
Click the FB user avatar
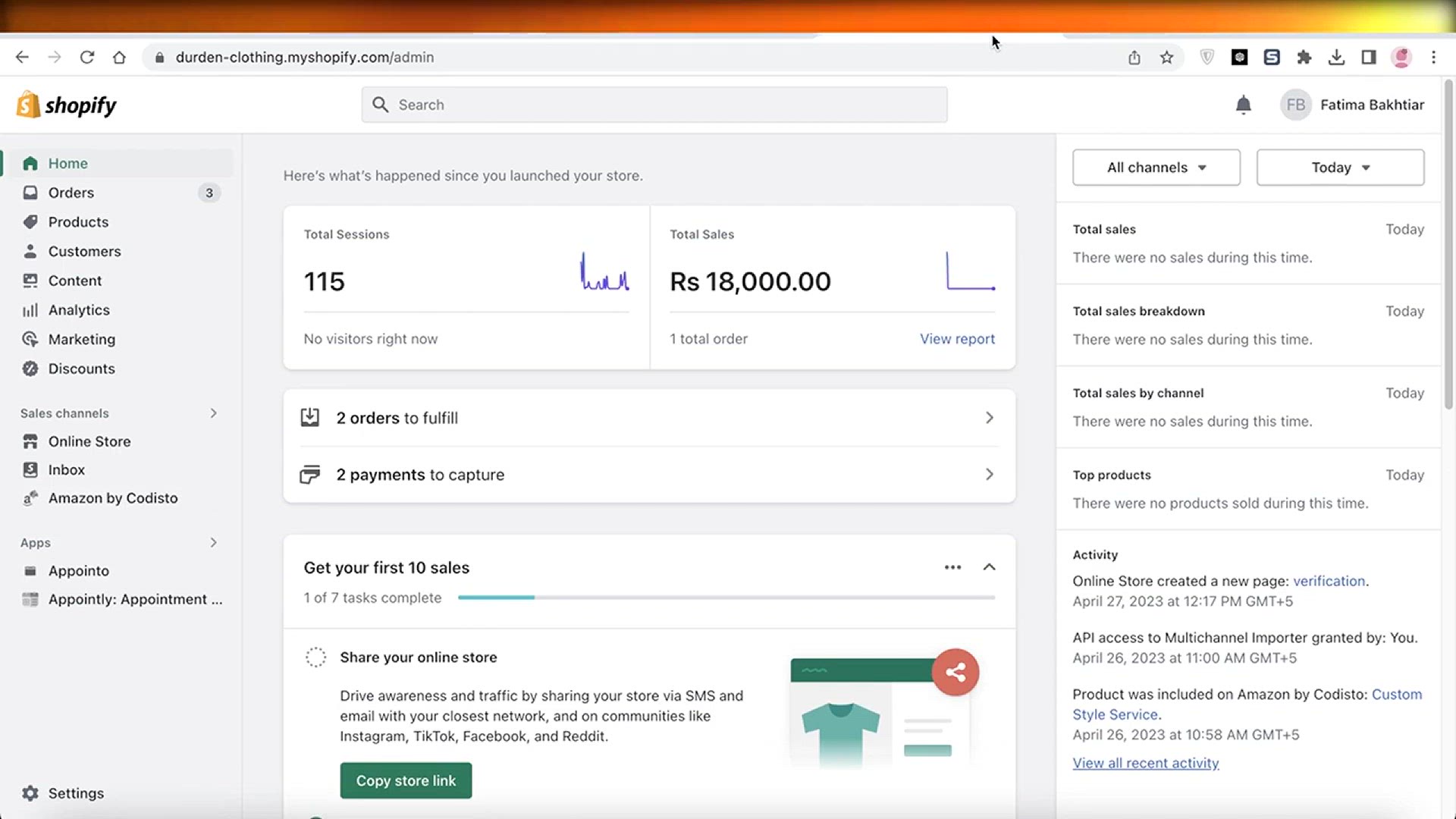click(1295, 105)
